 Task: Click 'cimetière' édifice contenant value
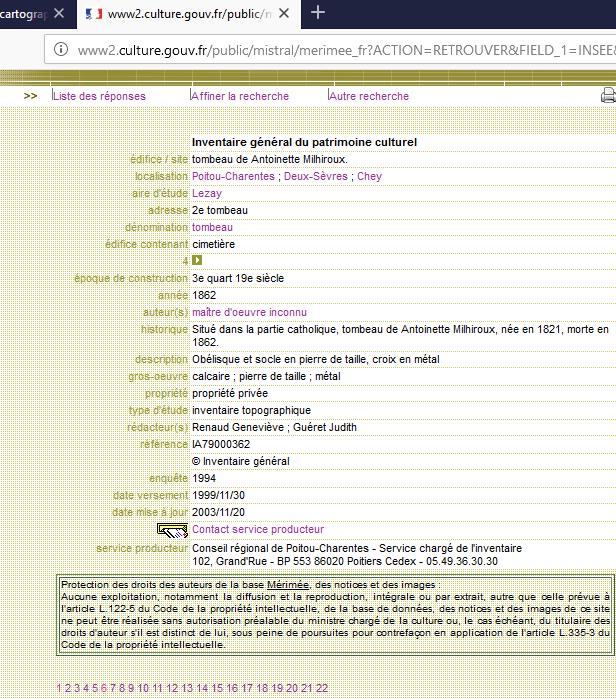point(214,244)
